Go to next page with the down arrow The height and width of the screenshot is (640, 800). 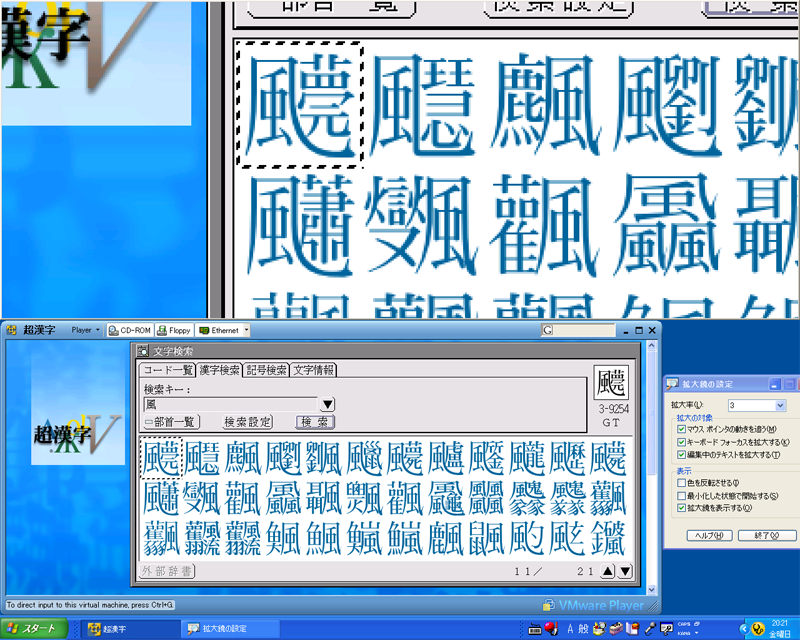coord(625,572)
